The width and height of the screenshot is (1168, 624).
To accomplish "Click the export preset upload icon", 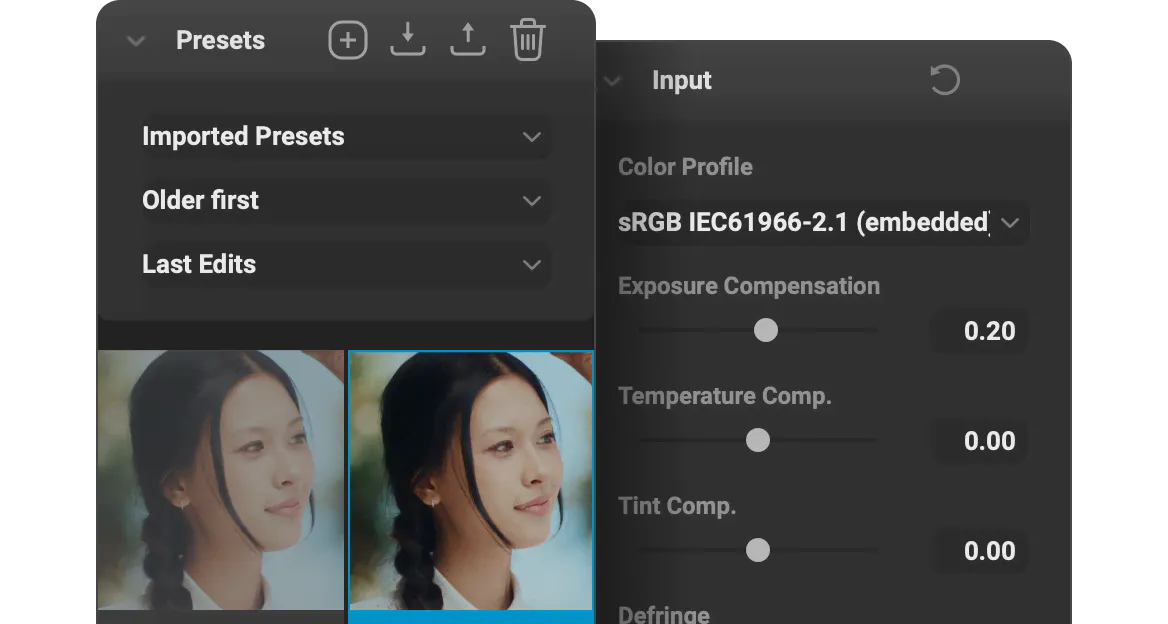I will [468, 39].
